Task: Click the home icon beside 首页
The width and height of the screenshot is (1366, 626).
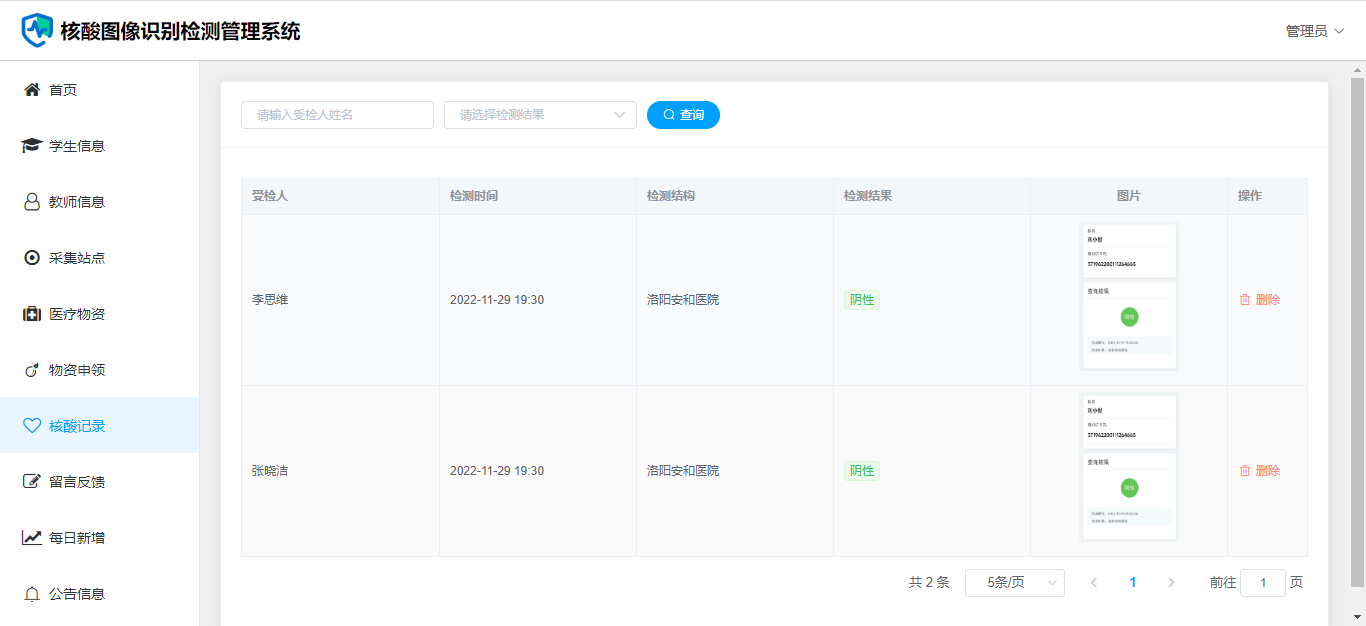Action: coord(32,90)
